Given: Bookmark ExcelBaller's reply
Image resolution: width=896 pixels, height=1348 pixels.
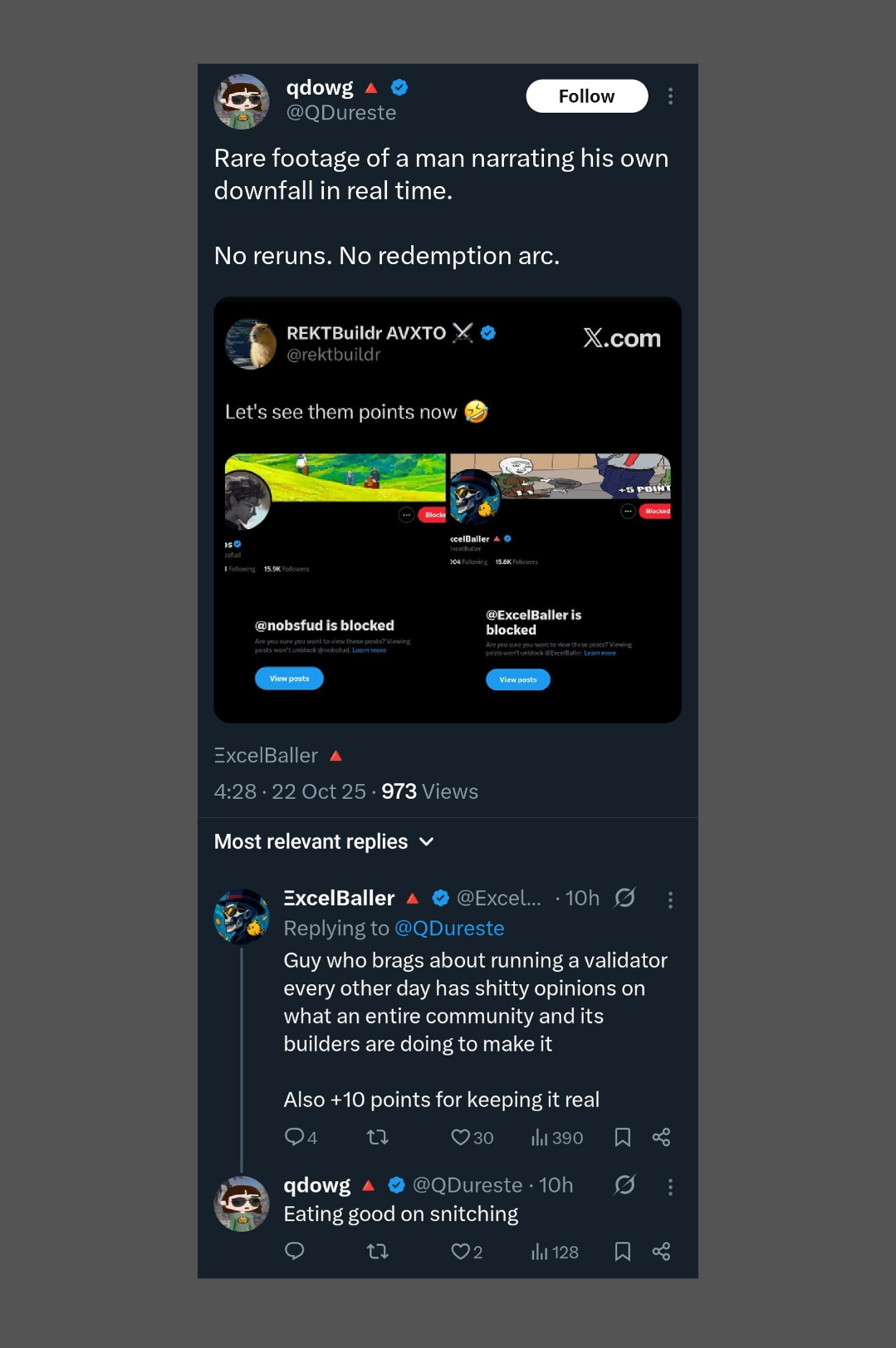Looking at the screenshot, I should coord(622,1137).
